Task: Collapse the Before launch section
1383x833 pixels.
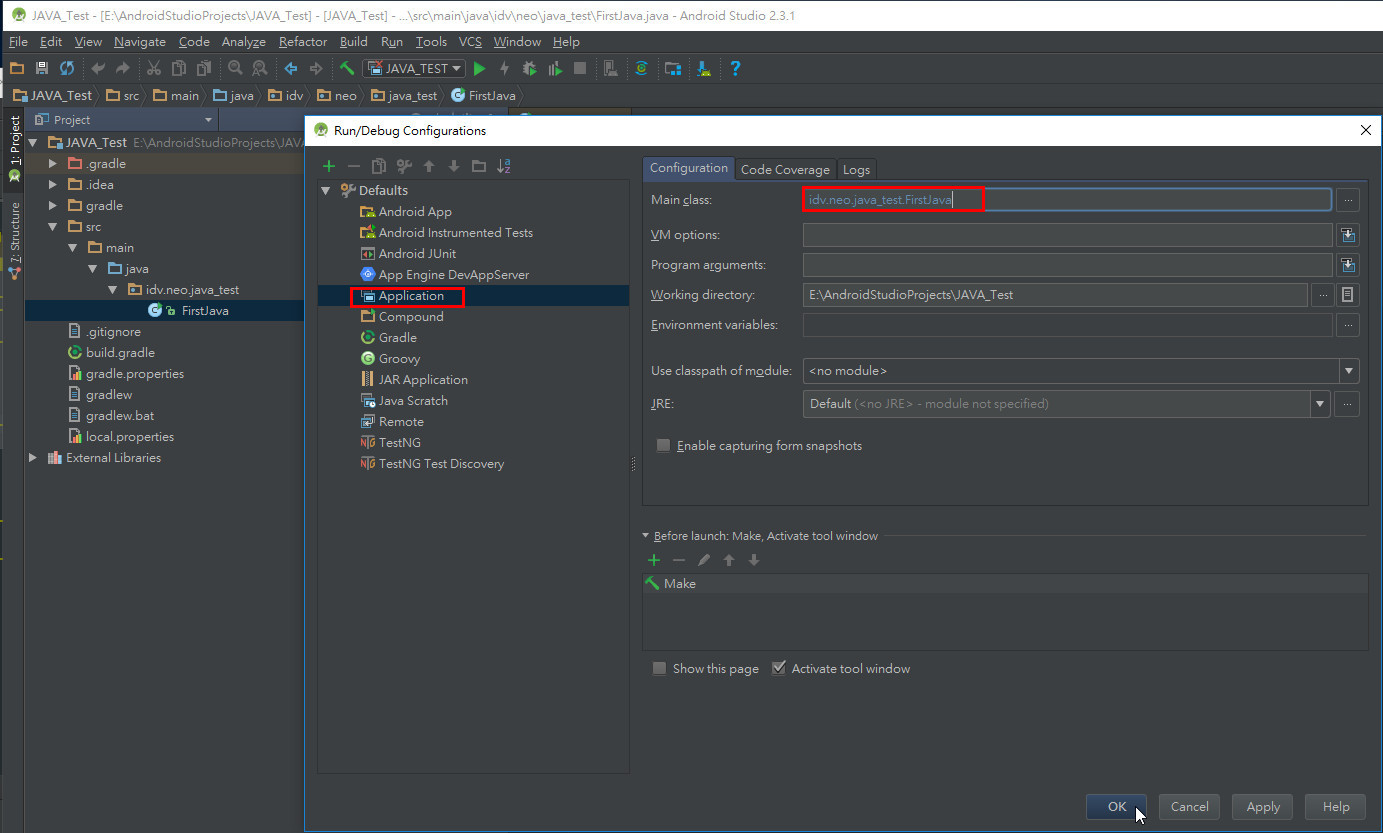Action: (x=646, y=536)
